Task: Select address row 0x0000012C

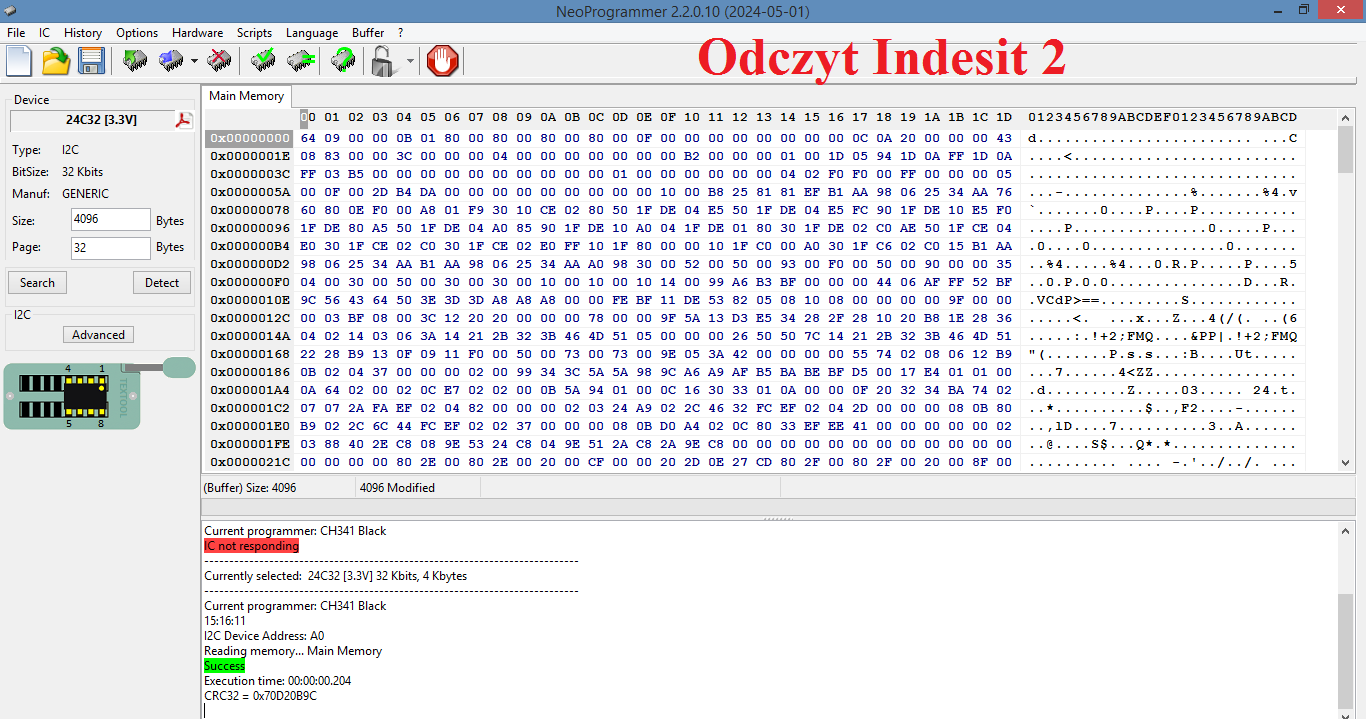Action: click(x=250, y=318)
